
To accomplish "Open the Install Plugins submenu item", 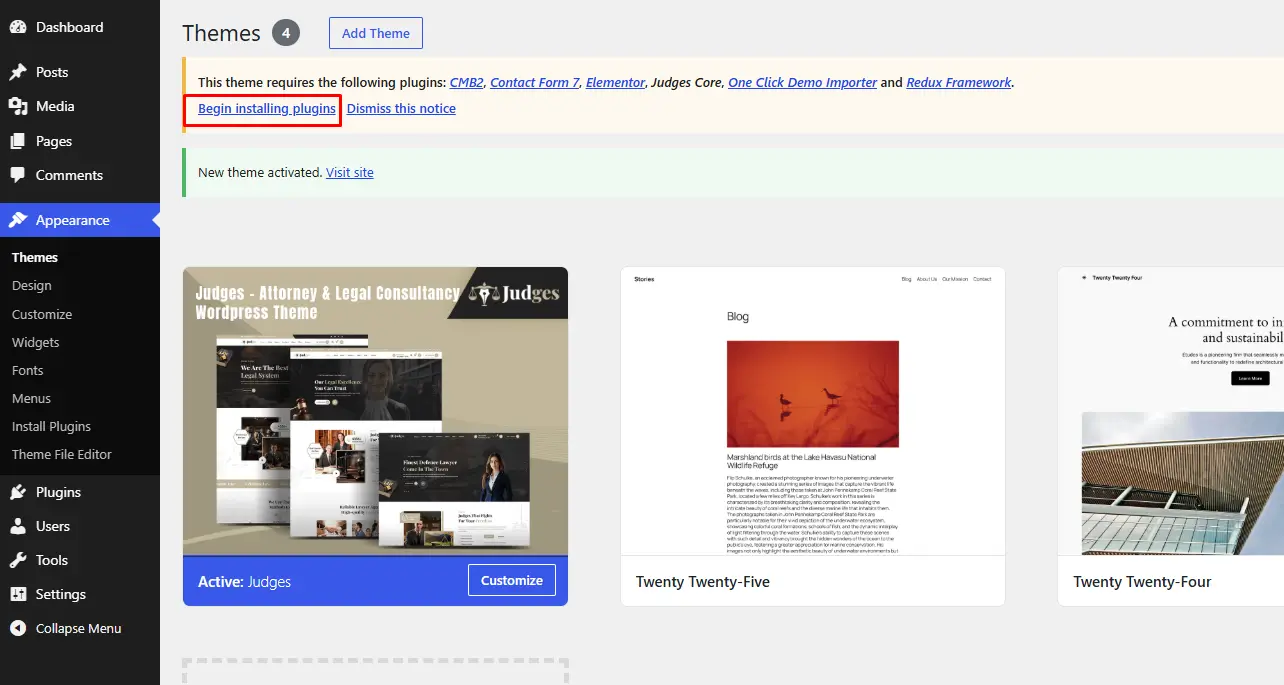I will (x=52, y=426).
